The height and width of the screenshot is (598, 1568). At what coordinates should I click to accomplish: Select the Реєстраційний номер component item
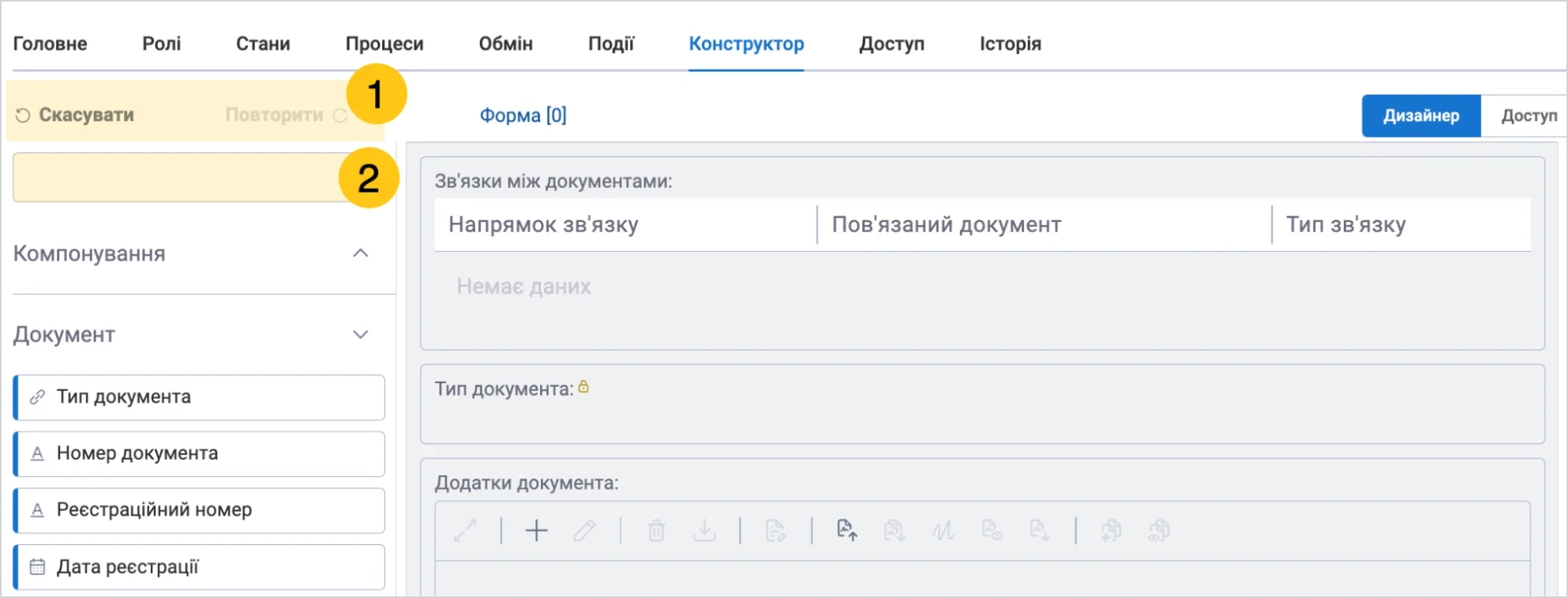click(199, 510)
